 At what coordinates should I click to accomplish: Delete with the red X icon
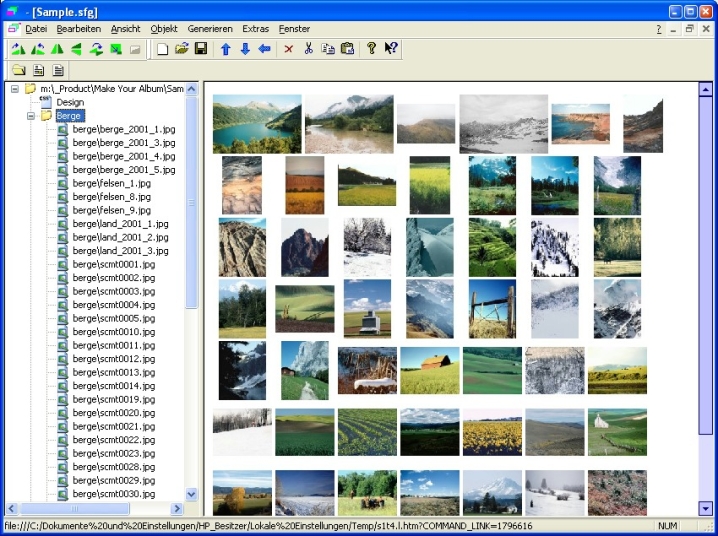tap(289, 49)
